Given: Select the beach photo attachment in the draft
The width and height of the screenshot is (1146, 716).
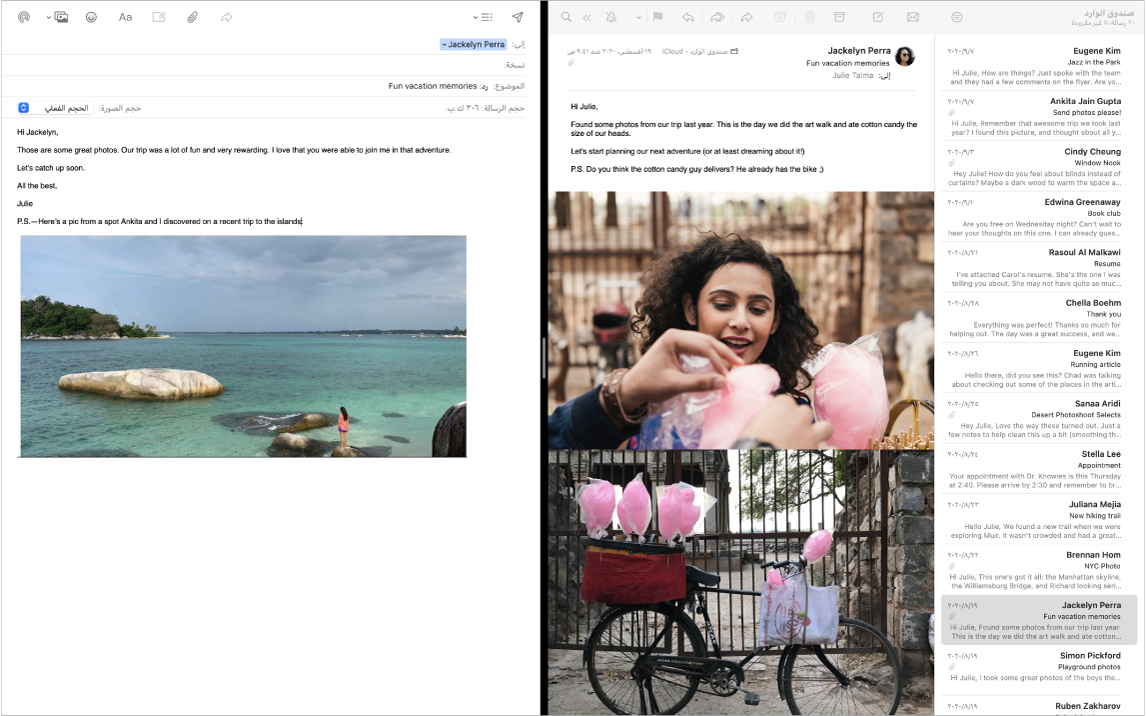Looking at the screenshot, I should click(x=243, y=346).
